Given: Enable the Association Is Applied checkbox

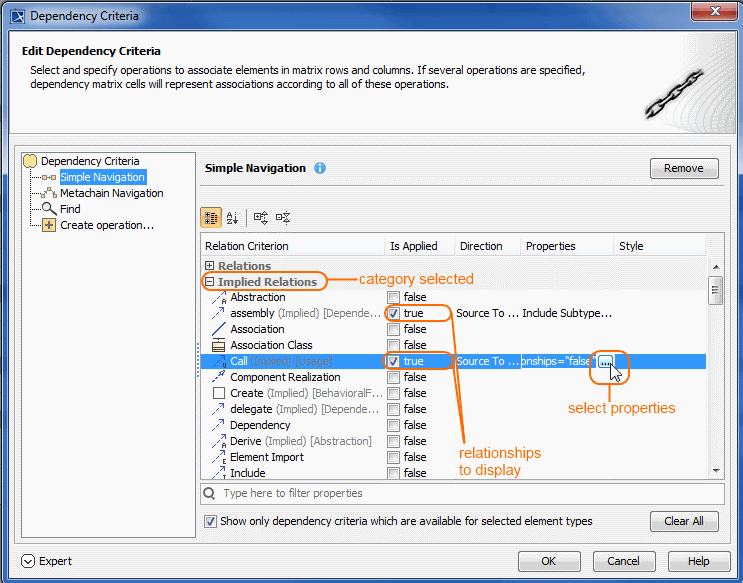Looking at the screenshot, I should (393, 329).
